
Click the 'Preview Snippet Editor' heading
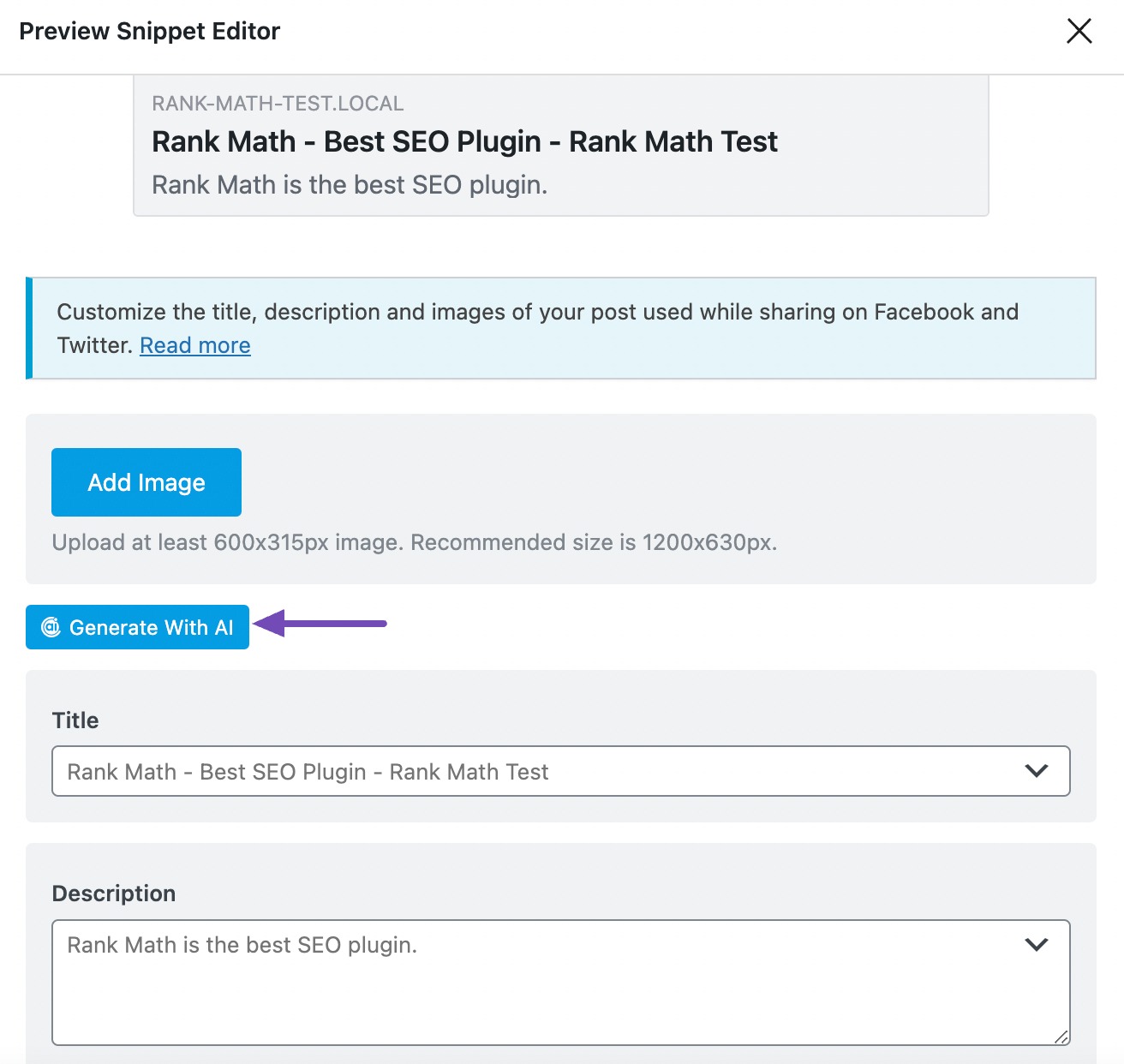[x=150, y=31]
